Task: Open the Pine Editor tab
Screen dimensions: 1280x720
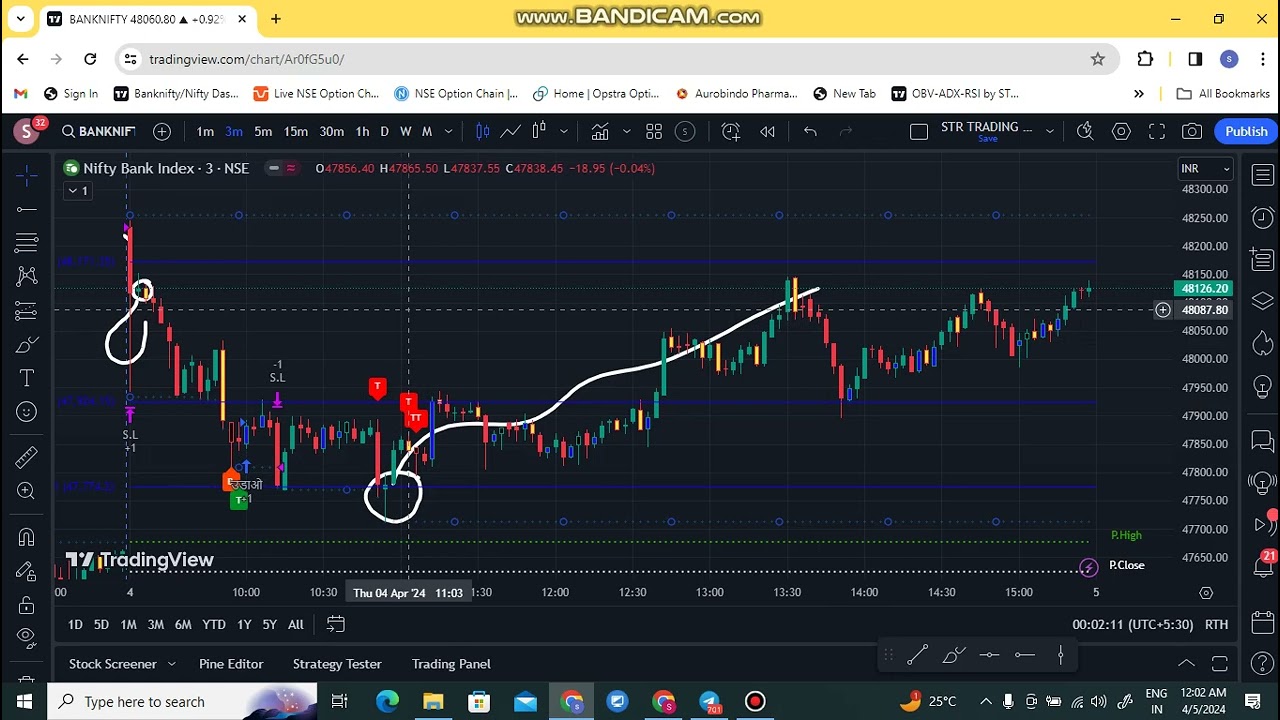Action: point(231,664)
